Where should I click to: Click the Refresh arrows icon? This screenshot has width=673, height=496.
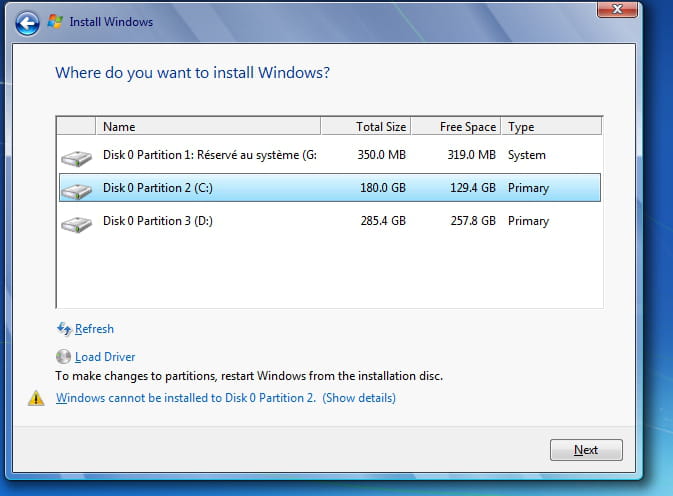coord(64,329)
